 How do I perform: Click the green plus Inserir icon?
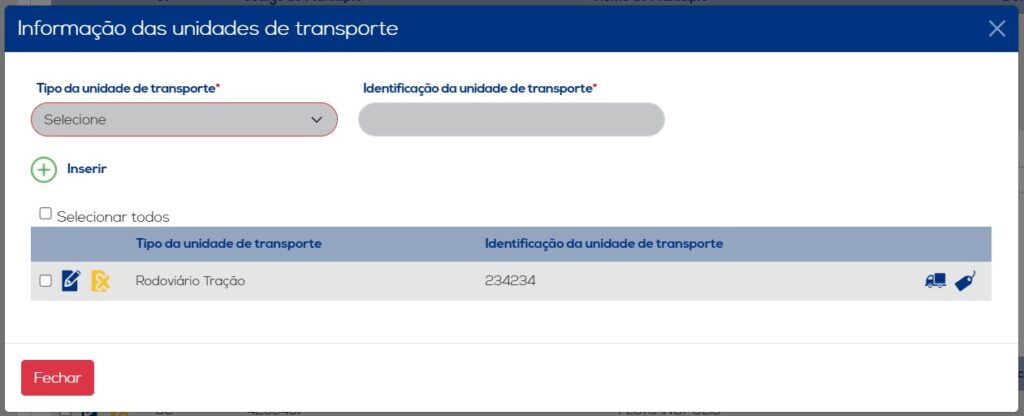click(x=44, y=169)
